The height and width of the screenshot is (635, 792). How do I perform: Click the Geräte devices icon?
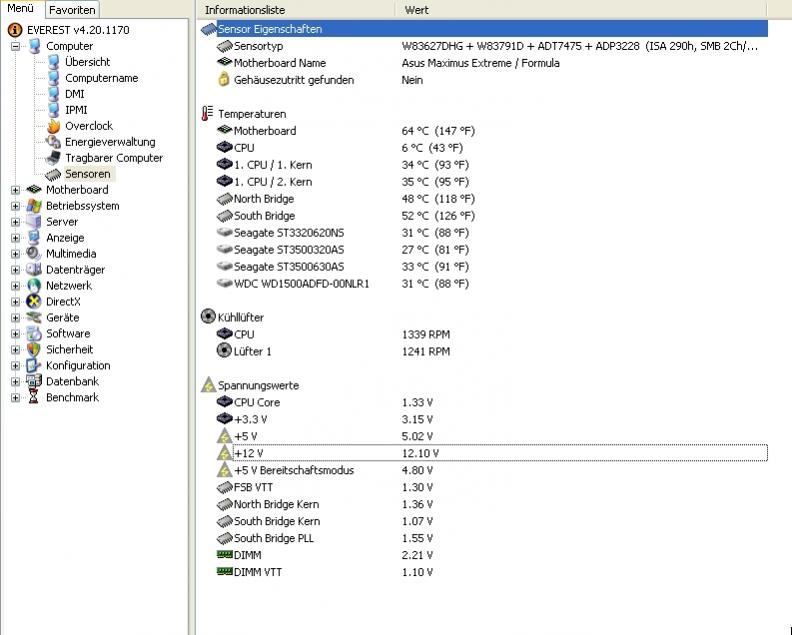pyautogui.click(x=34, y=317)
